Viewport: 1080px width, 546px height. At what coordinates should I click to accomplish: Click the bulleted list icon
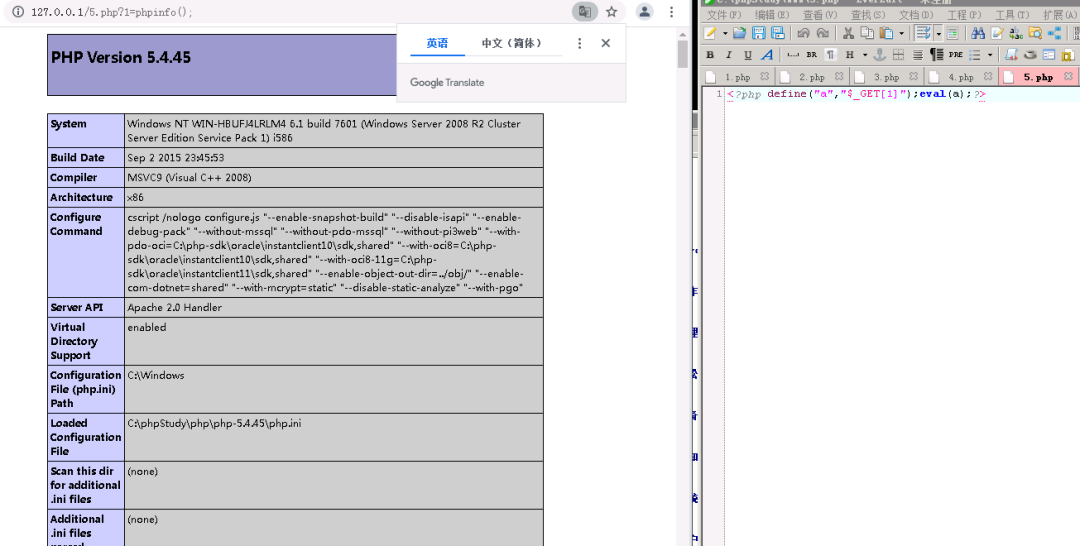[x=974, y=55]
